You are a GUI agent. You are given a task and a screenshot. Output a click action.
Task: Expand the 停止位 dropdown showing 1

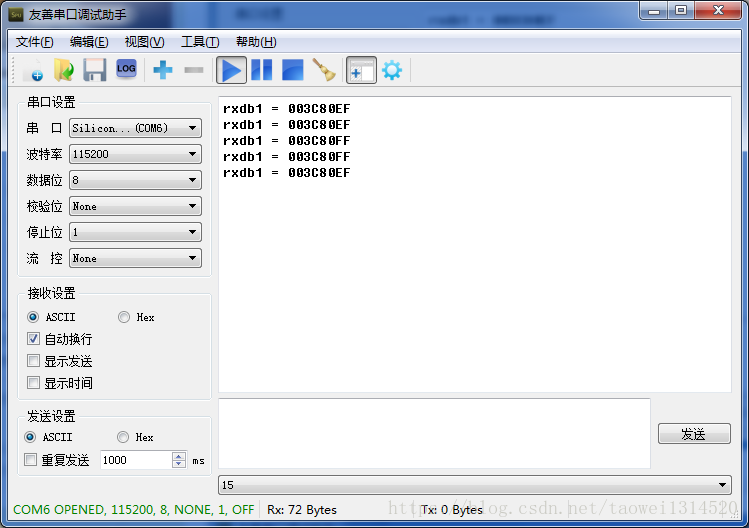pos(135,232)
